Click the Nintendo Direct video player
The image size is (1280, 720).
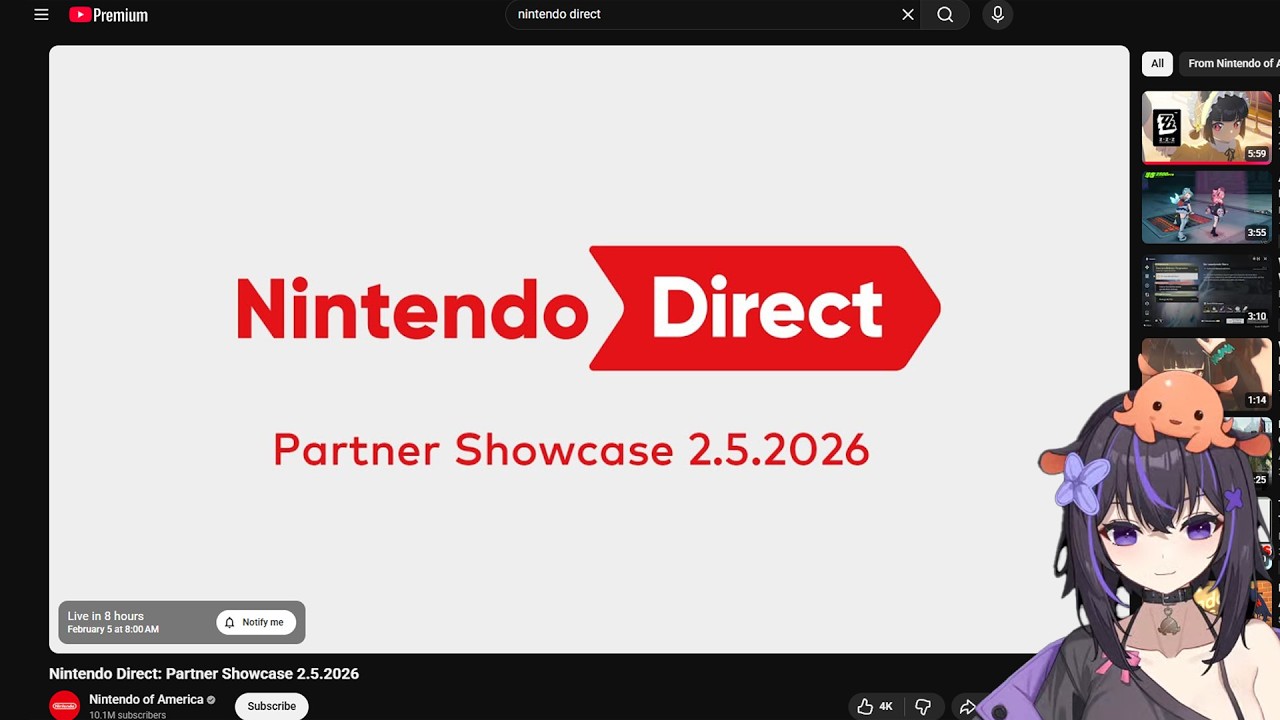coord(589,349)
